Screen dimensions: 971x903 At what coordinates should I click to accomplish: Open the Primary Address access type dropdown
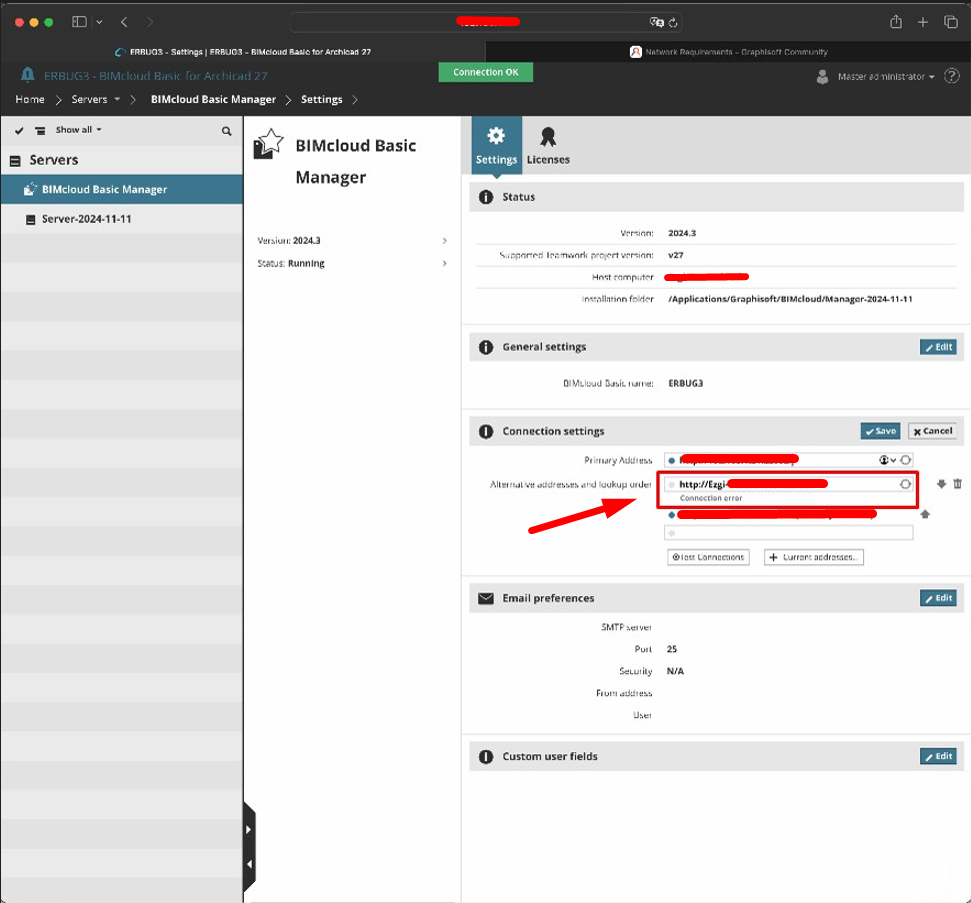887,460
